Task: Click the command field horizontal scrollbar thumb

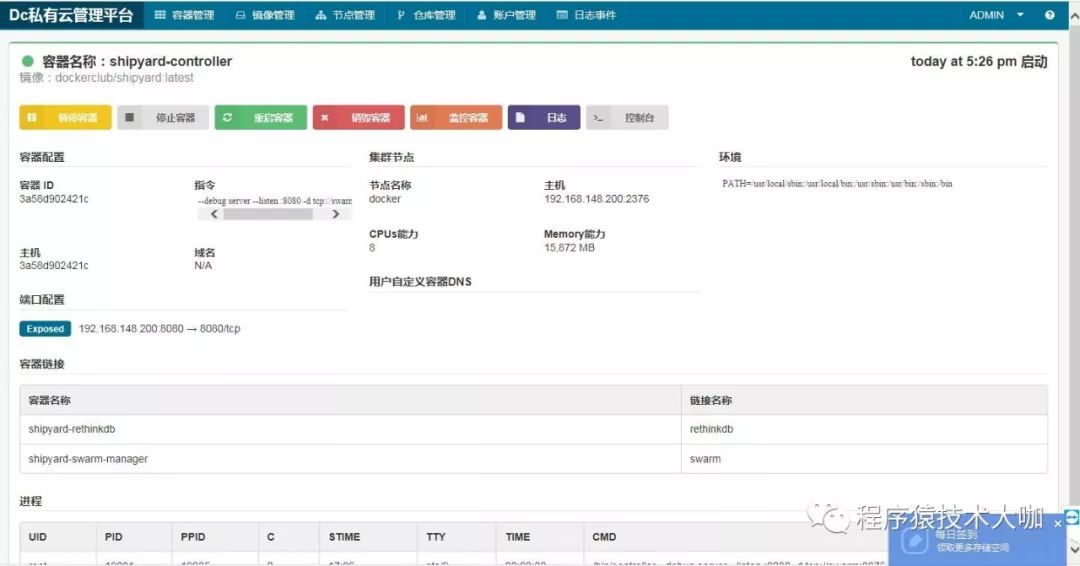Action: tap(268, 214)
